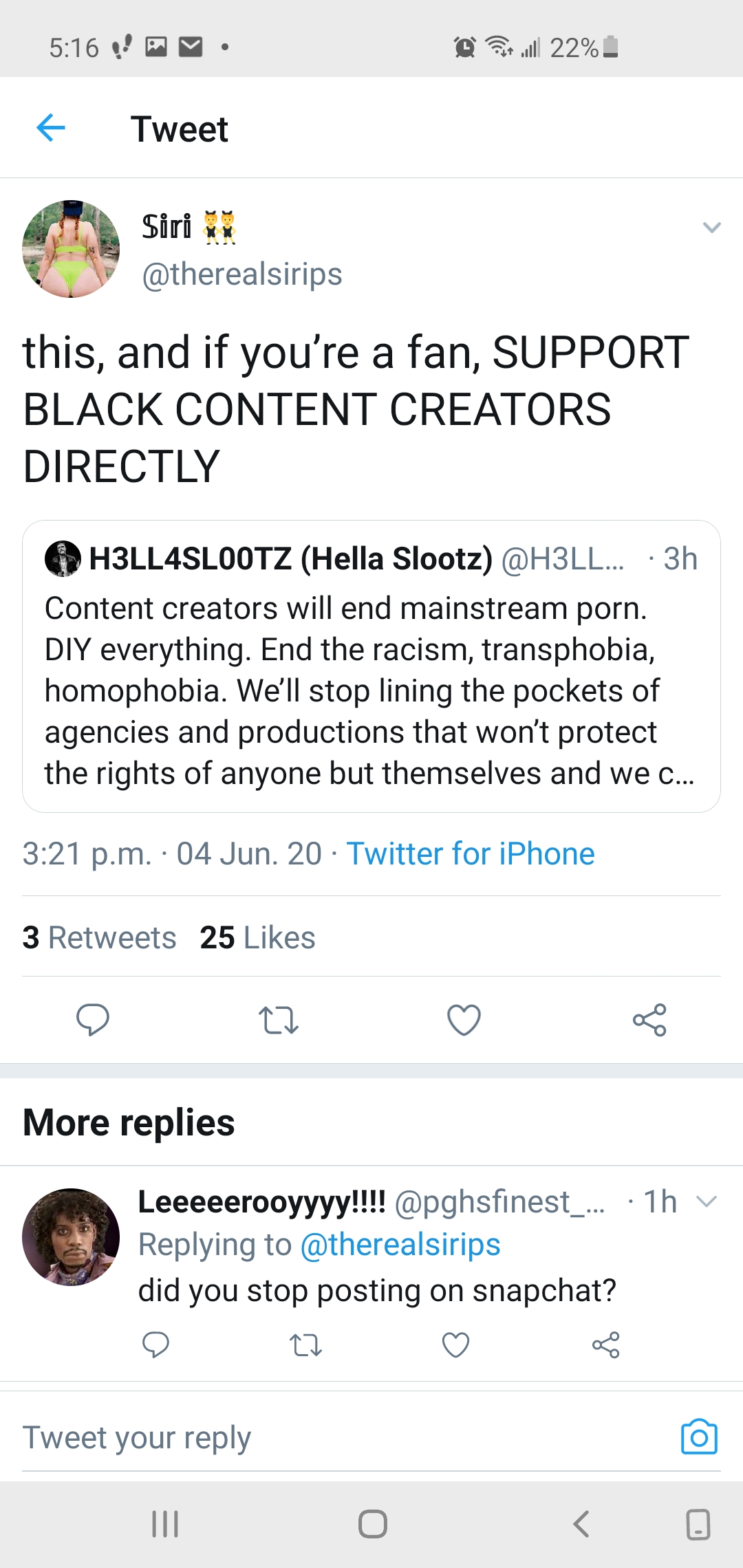The image size is (743, 1568).
Task: Share the Leeeeerooyyyy reply
Action: point(606,1345)
